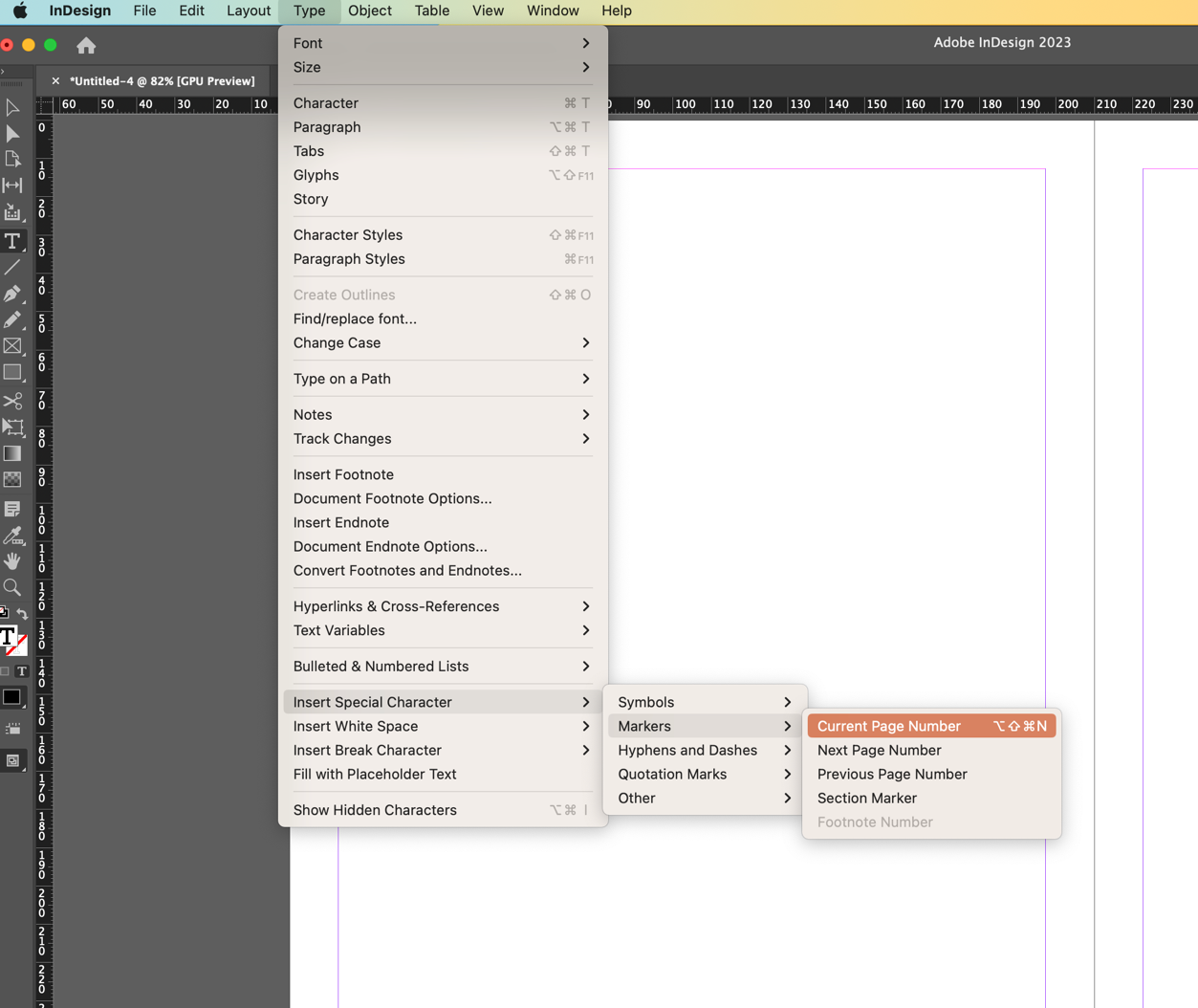
Task: Select the Gradient Feather tool
Action: point(12,479)
